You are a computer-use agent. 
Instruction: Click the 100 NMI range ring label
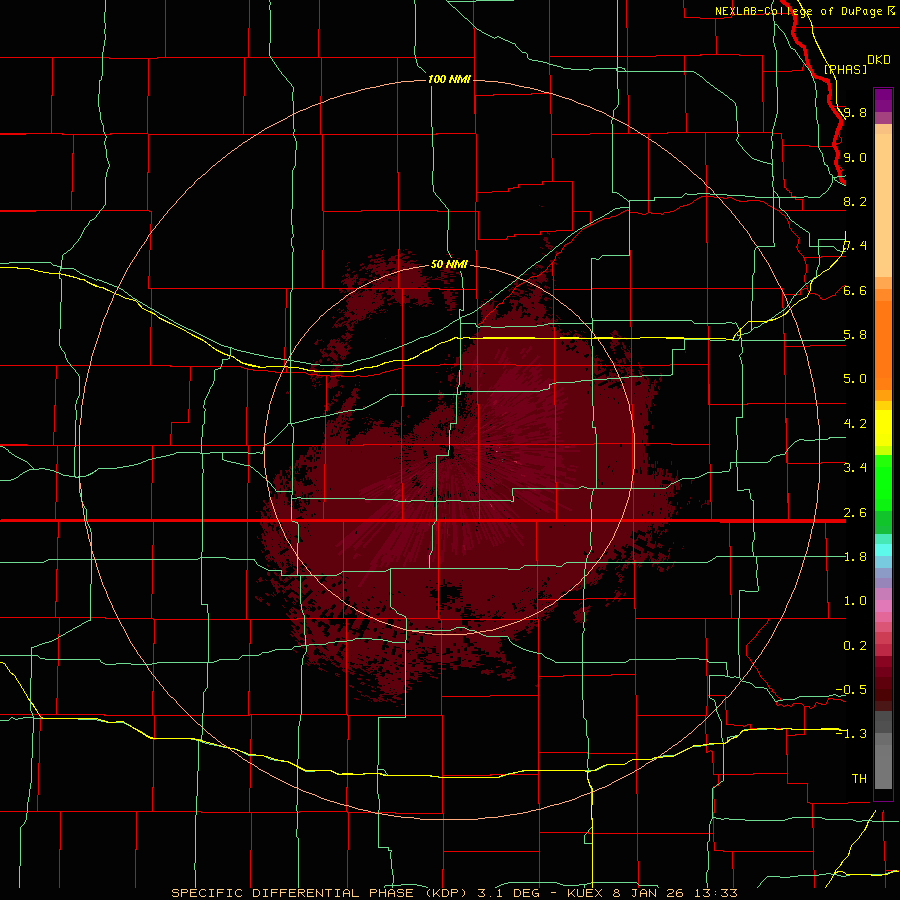449,79
